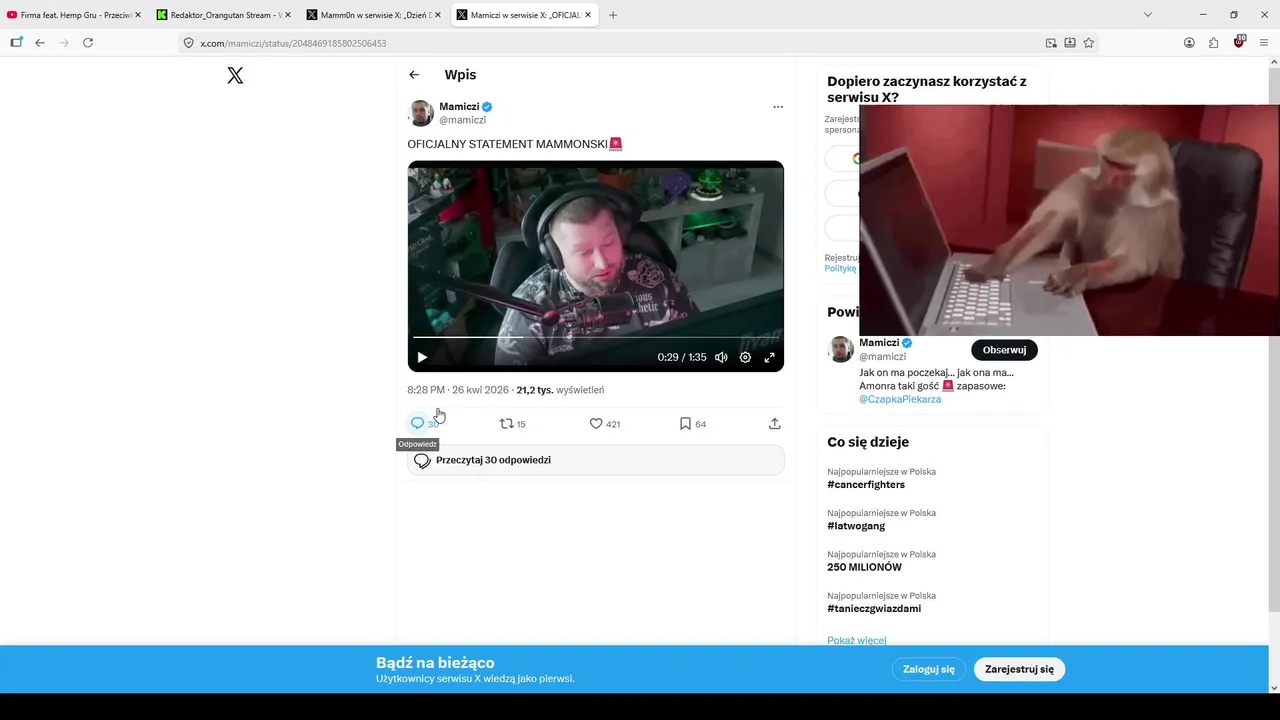Close the Firma feat. Hemp Gru tab

pyautogui.click(x=137, y=15)
